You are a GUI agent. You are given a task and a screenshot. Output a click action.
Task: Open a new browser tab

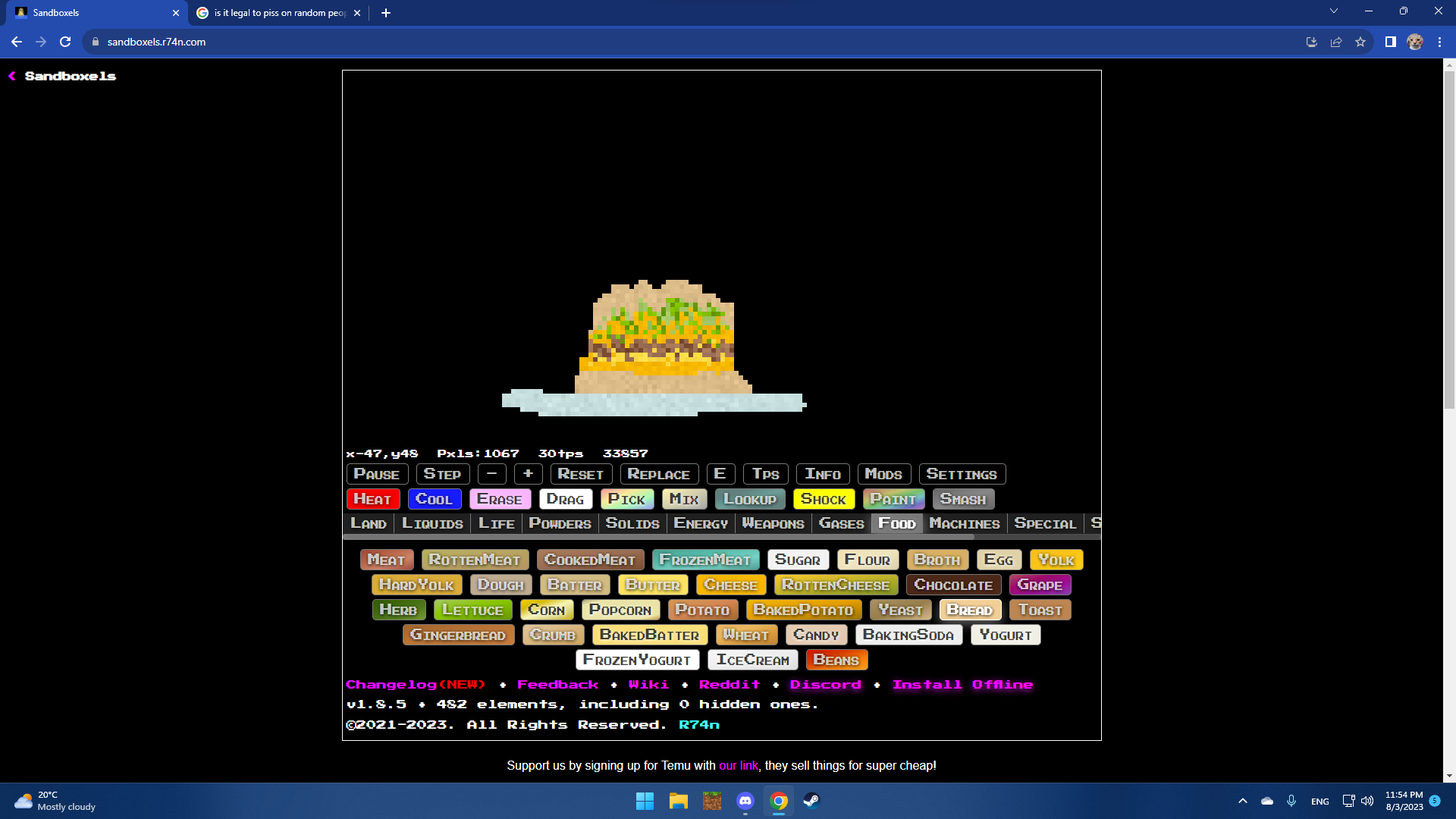[386, 13]
